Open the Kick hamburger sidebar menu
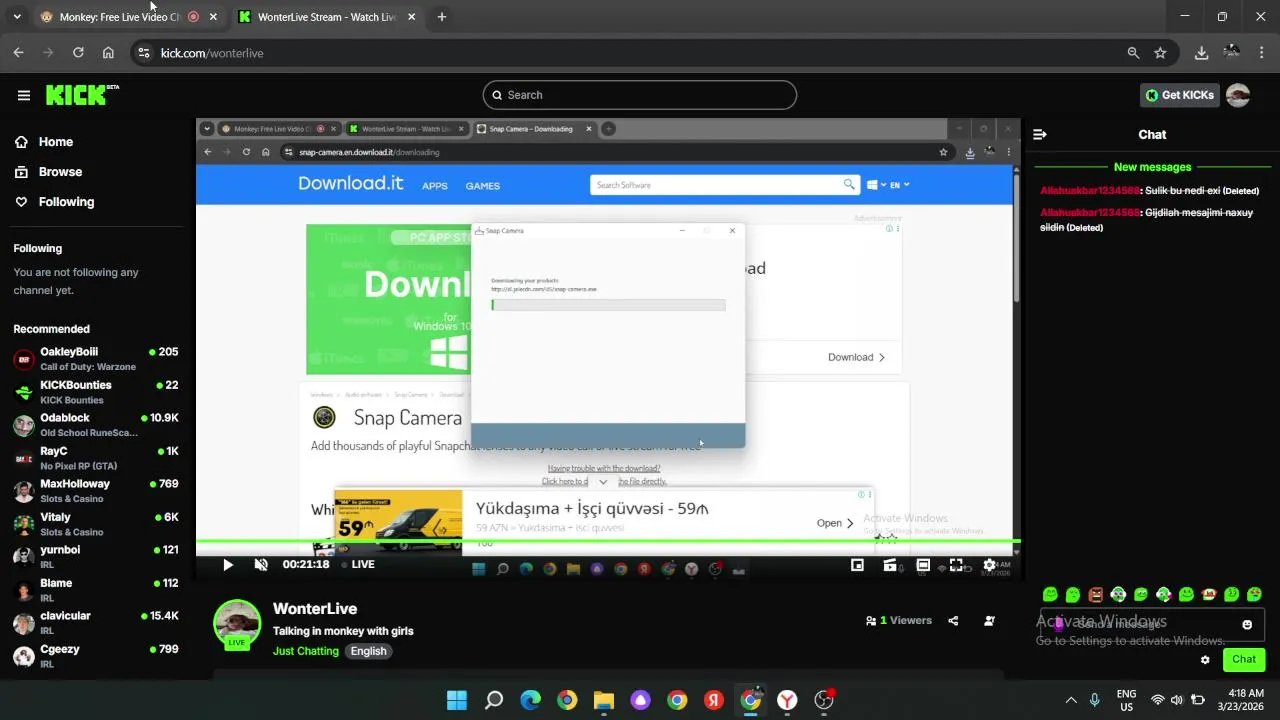This screenshot has height=720, width=1280. tap(24, 95)
